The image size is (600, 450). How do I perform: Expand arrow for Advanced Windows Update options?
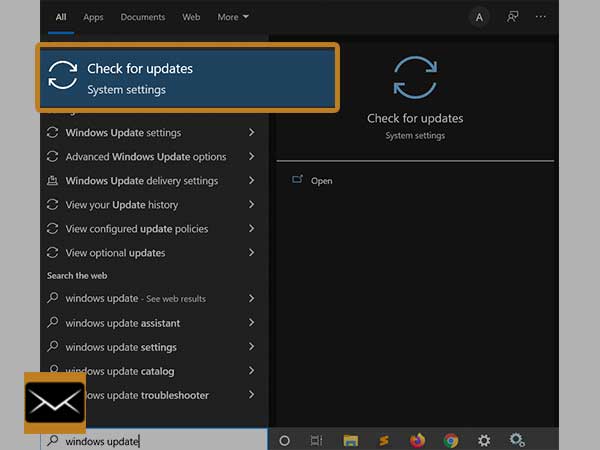pos(251,157)
